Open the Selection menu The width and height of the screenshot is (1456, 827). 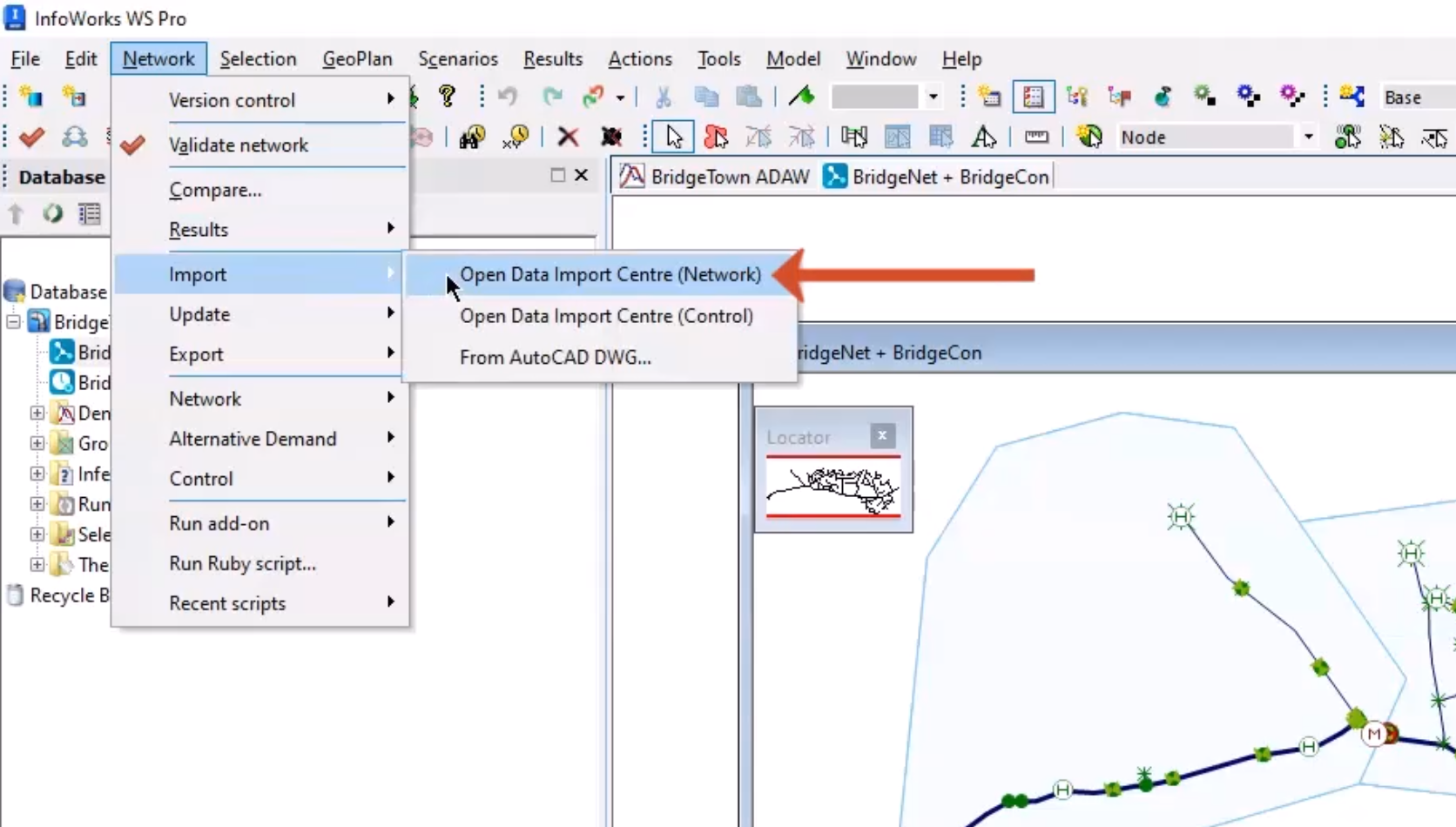pos(258,59)
